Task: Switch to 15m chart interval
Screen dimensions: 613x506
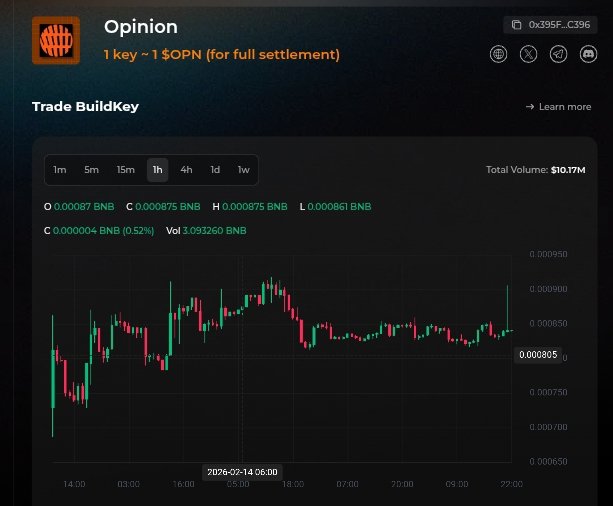Action: tap(125, 170)
